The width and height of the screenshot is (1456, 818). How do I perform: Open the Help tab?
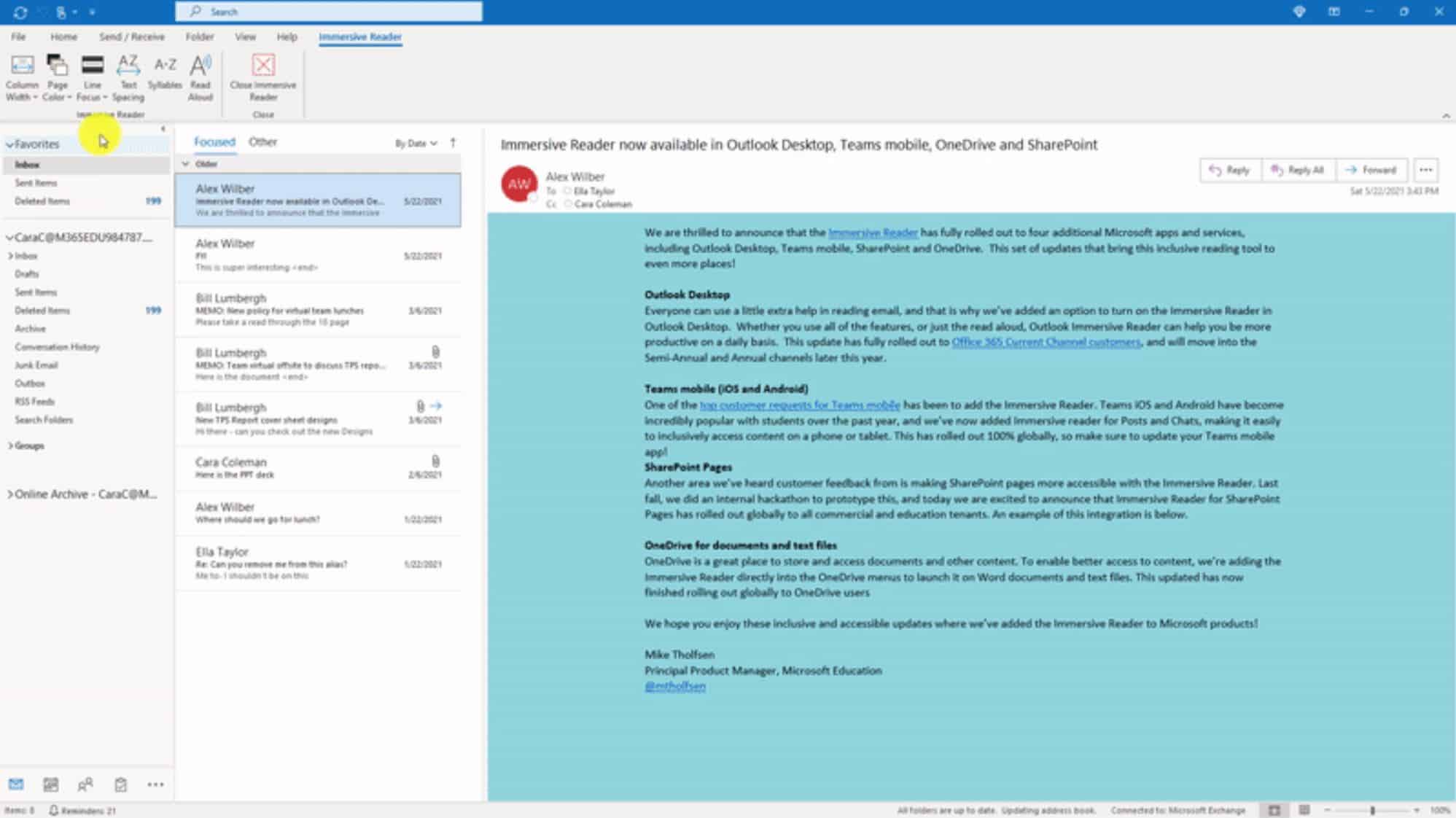[287, 36]
